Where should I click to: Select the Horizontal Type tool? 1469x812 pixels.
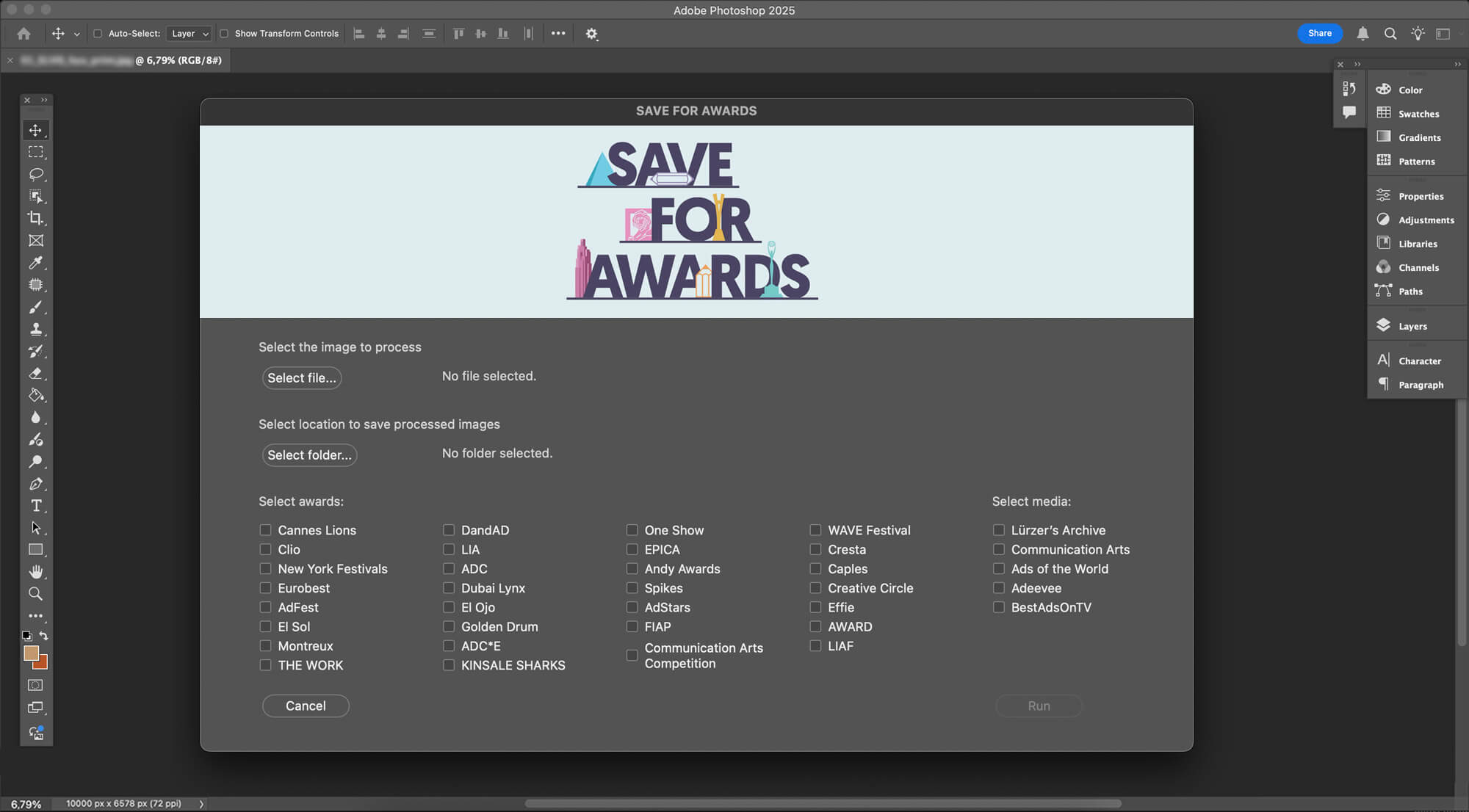pyautogui.click(x=35, y=506)
